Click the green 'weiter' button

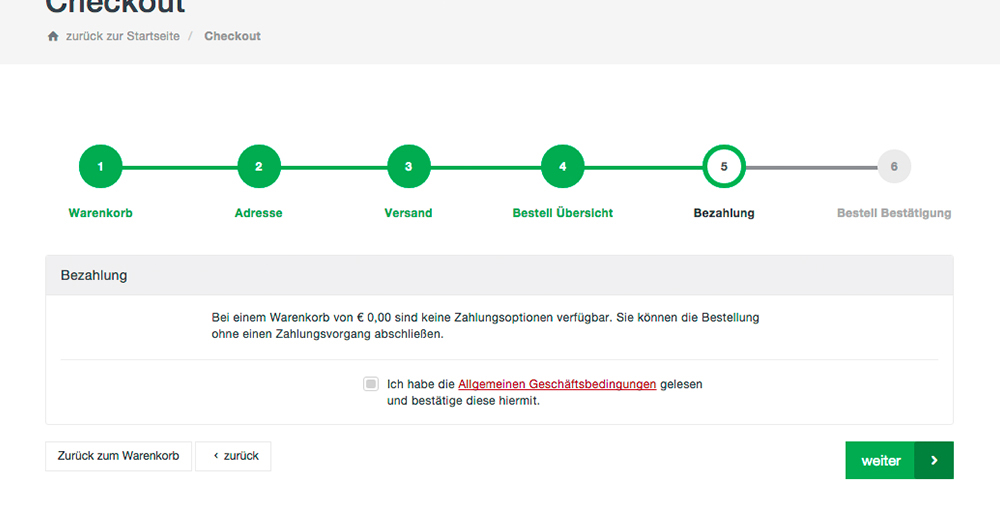pyautogui.click(x=899, y=460)
